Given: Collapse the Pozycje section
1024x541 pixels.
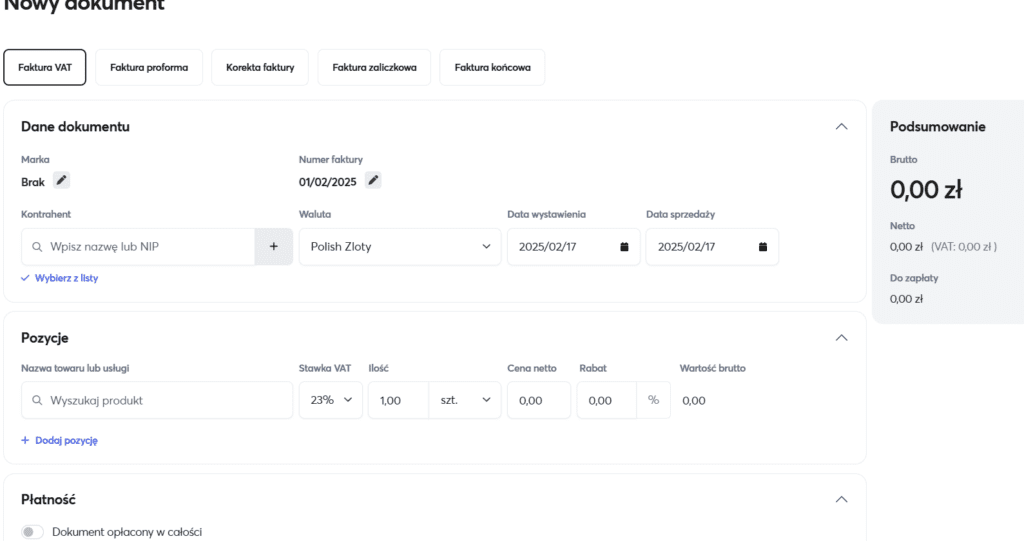Looking at the screenshot, I should click(841, 338).
